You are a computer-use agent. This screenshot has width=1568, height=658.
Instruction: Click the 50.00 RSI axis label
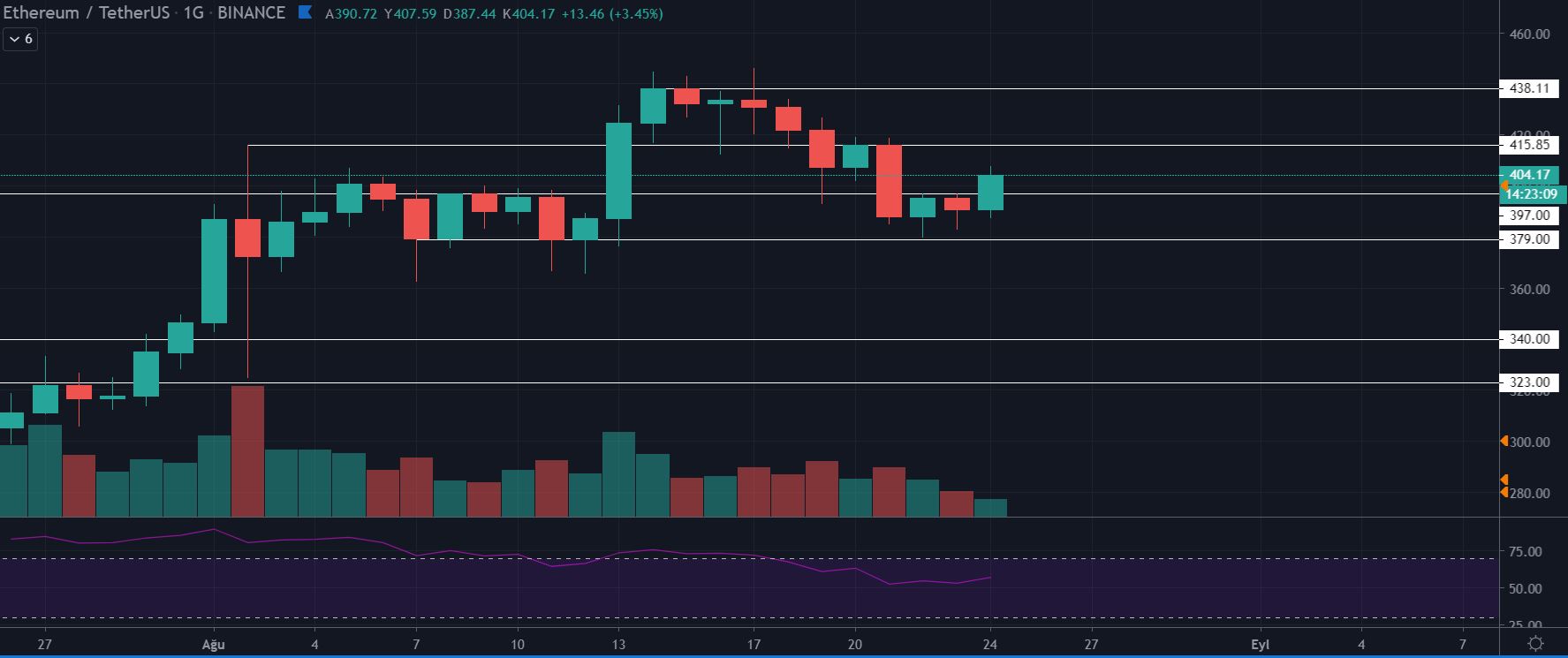point(1526,588)
